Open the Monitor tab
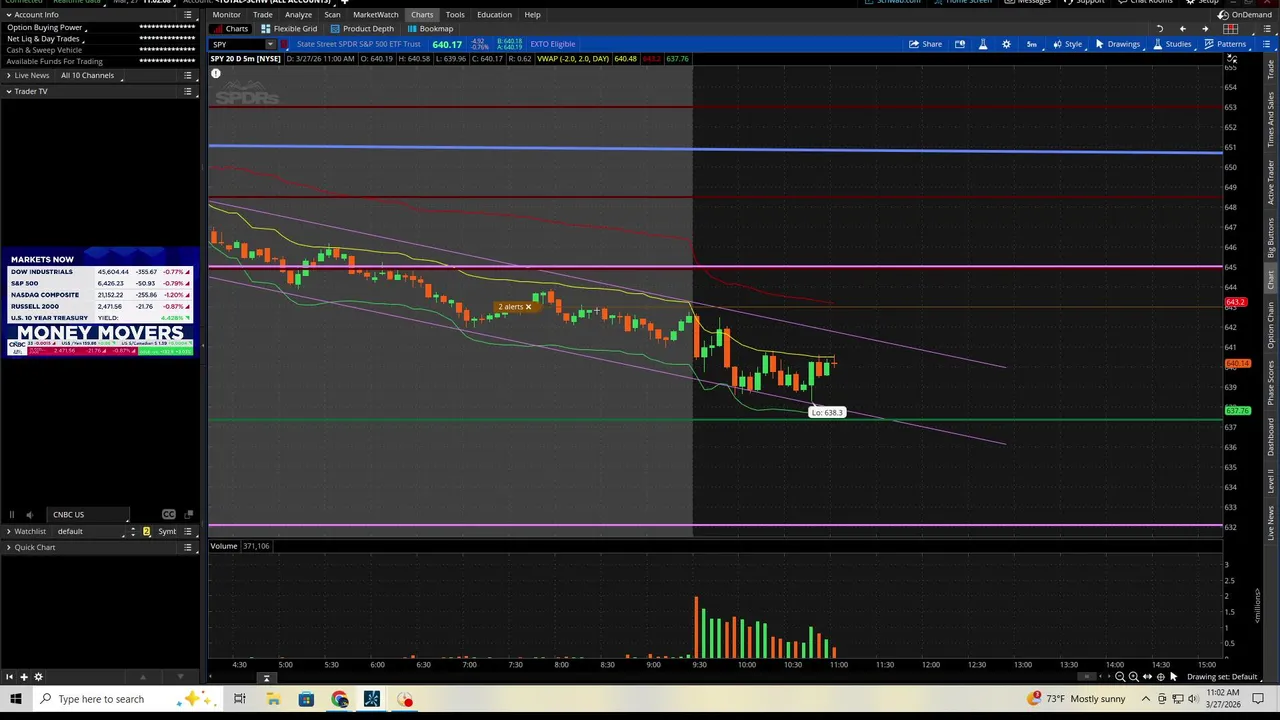 tap(226, 15)
